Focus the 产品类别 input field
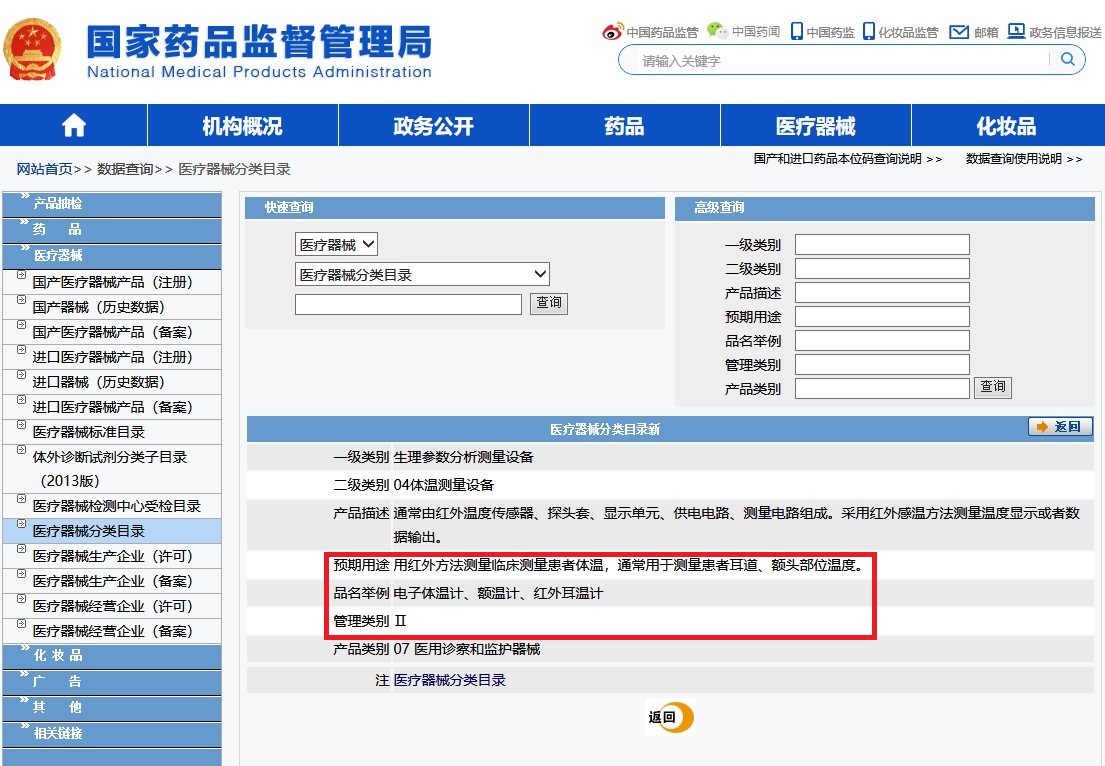 point(882,388)
